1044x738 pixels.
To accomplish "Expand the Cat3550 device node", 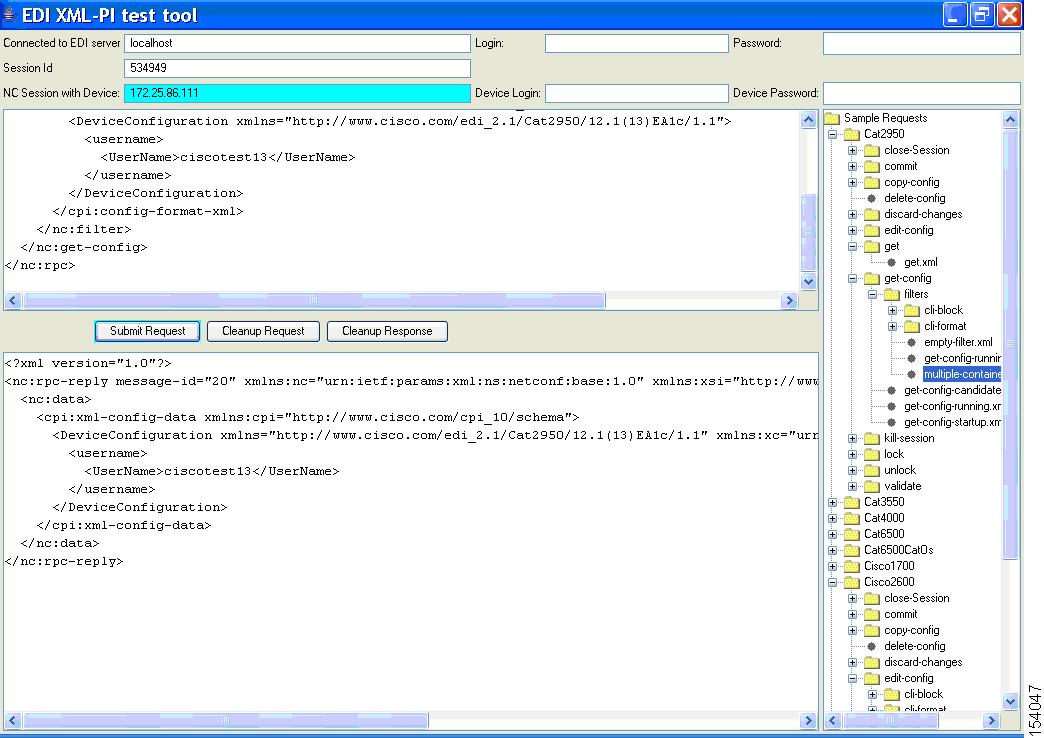I will [x=832, y=502].
